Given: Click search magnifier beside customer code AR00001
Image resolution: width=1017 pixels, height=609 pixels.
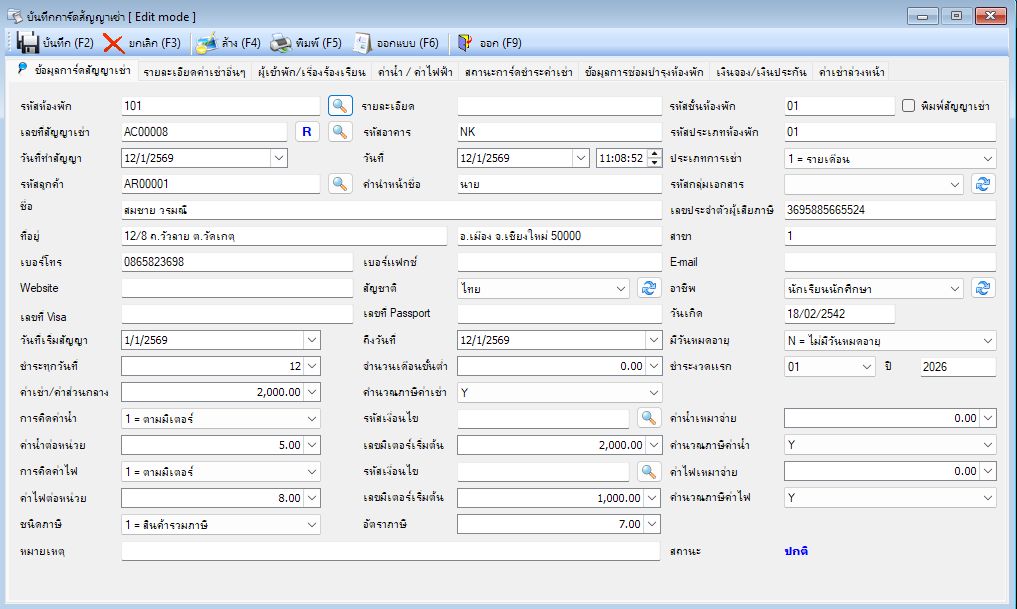Looking at the screenshot, I should pos(340,184).
